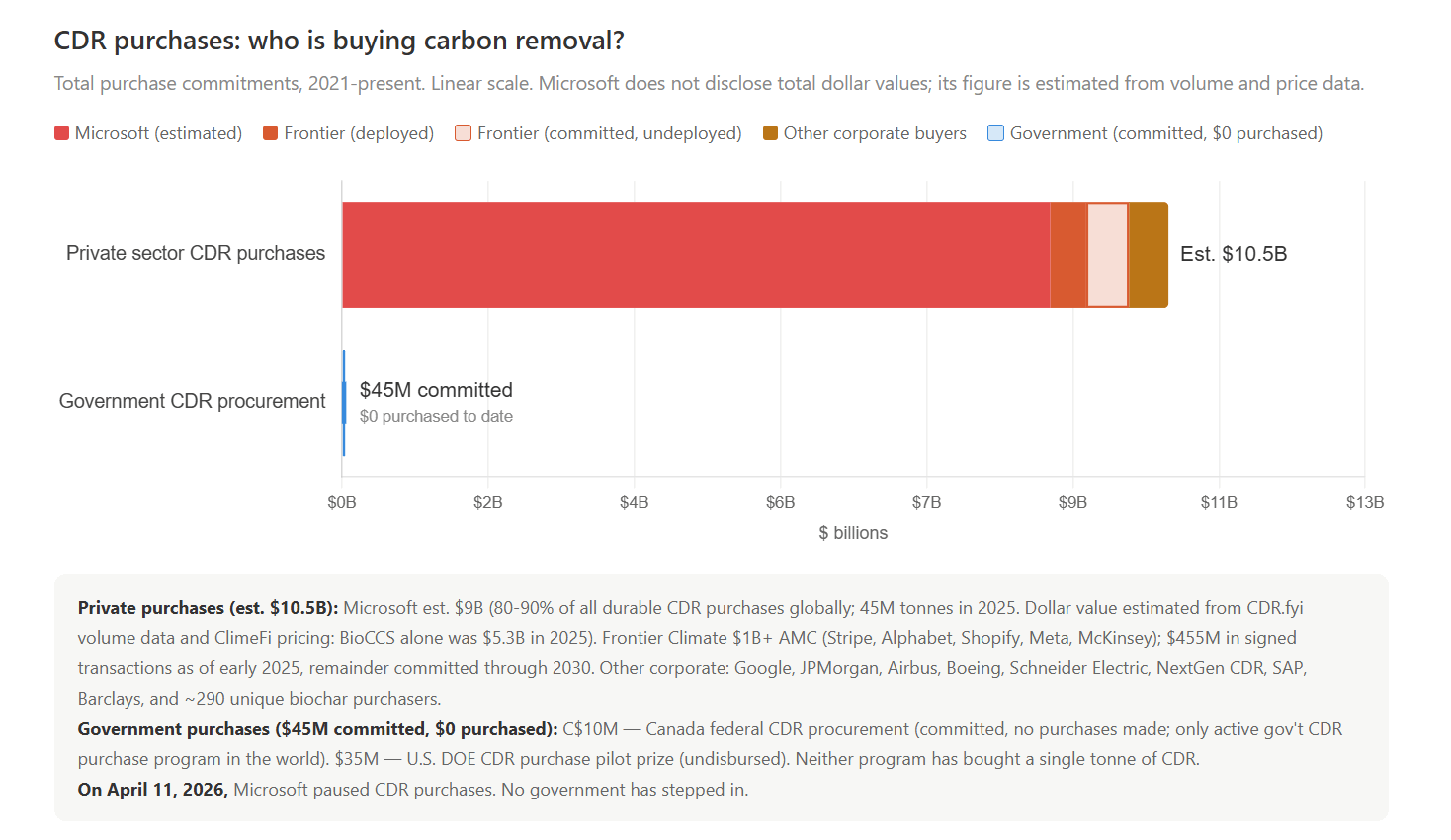Select the red Microsoft bar segment
1451x840 pixels.
click(696, 255)
